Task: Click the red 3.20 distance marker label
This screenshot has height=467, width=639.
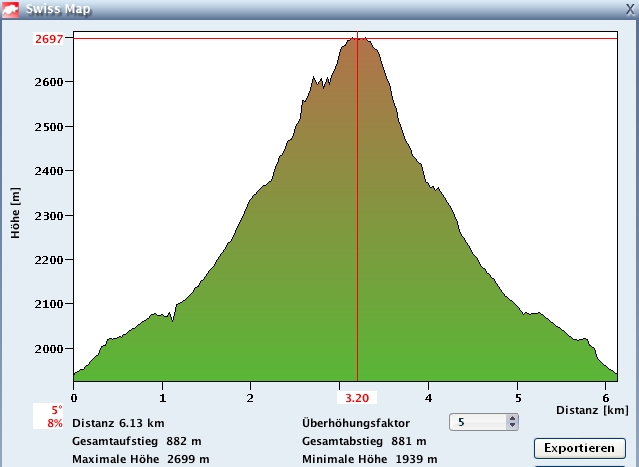Action: coord(357,397)
